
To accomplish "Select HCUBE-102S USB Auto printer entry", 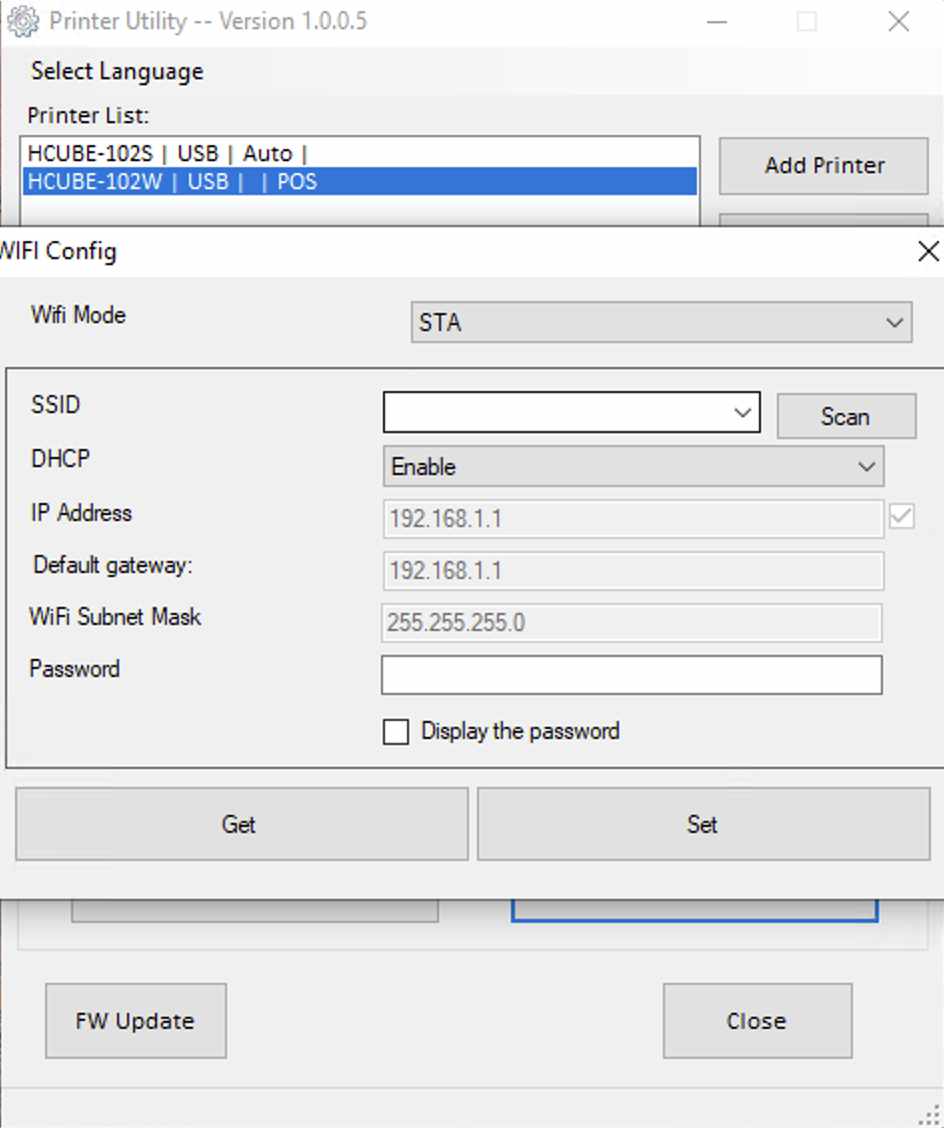I will coord(360,153).
